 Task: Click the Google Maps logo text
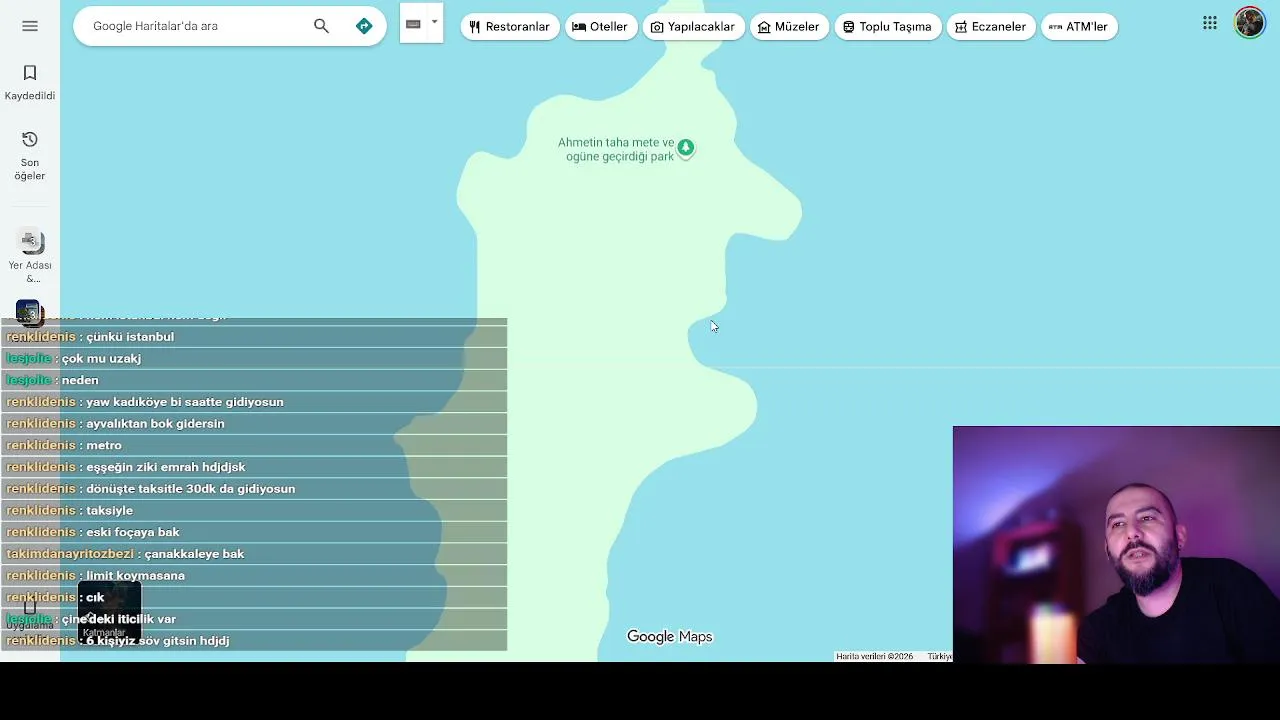click(x=669, y=637)
